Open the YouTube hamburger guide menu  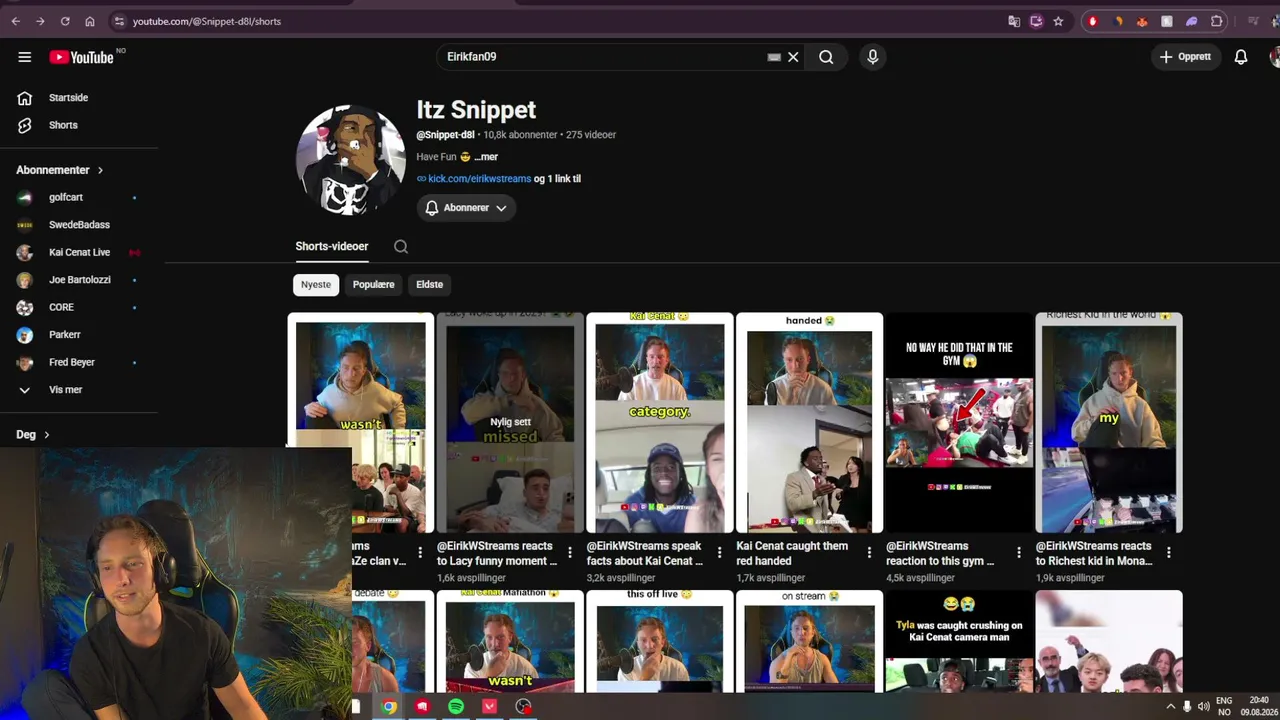click(25, 57)
